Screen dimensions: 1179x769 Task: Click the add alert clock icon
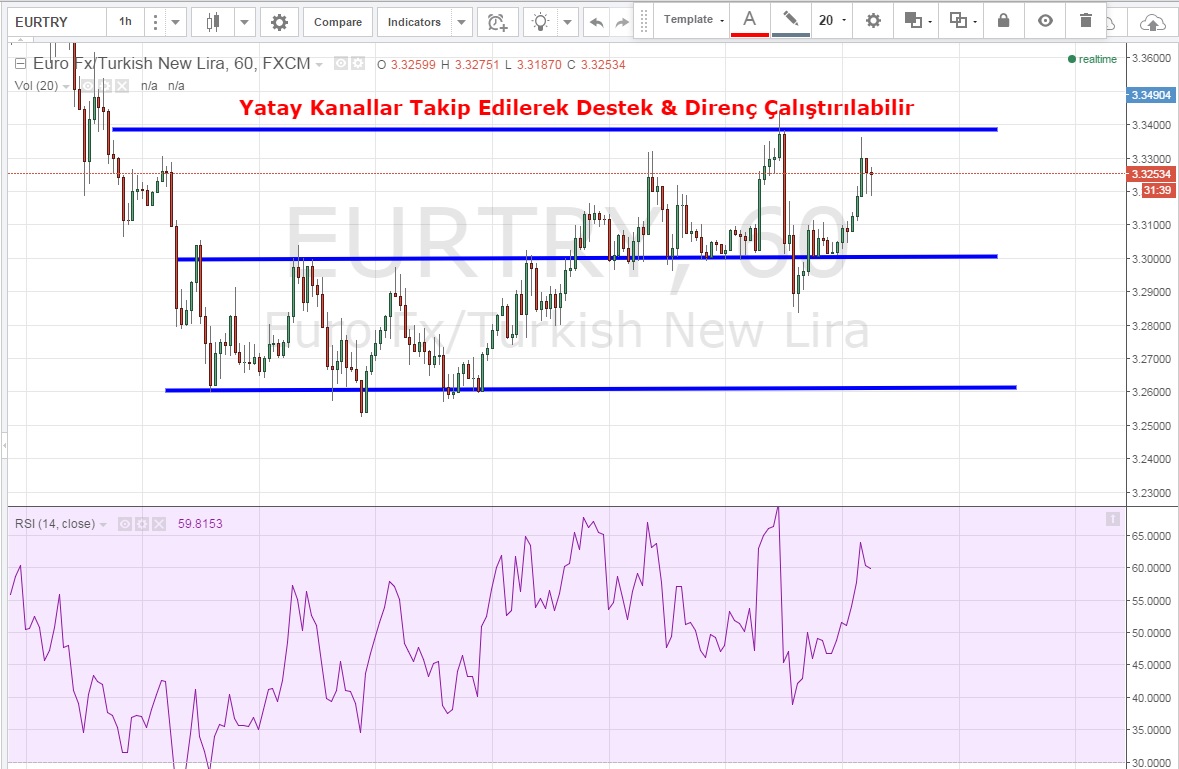tap(496, 22)
